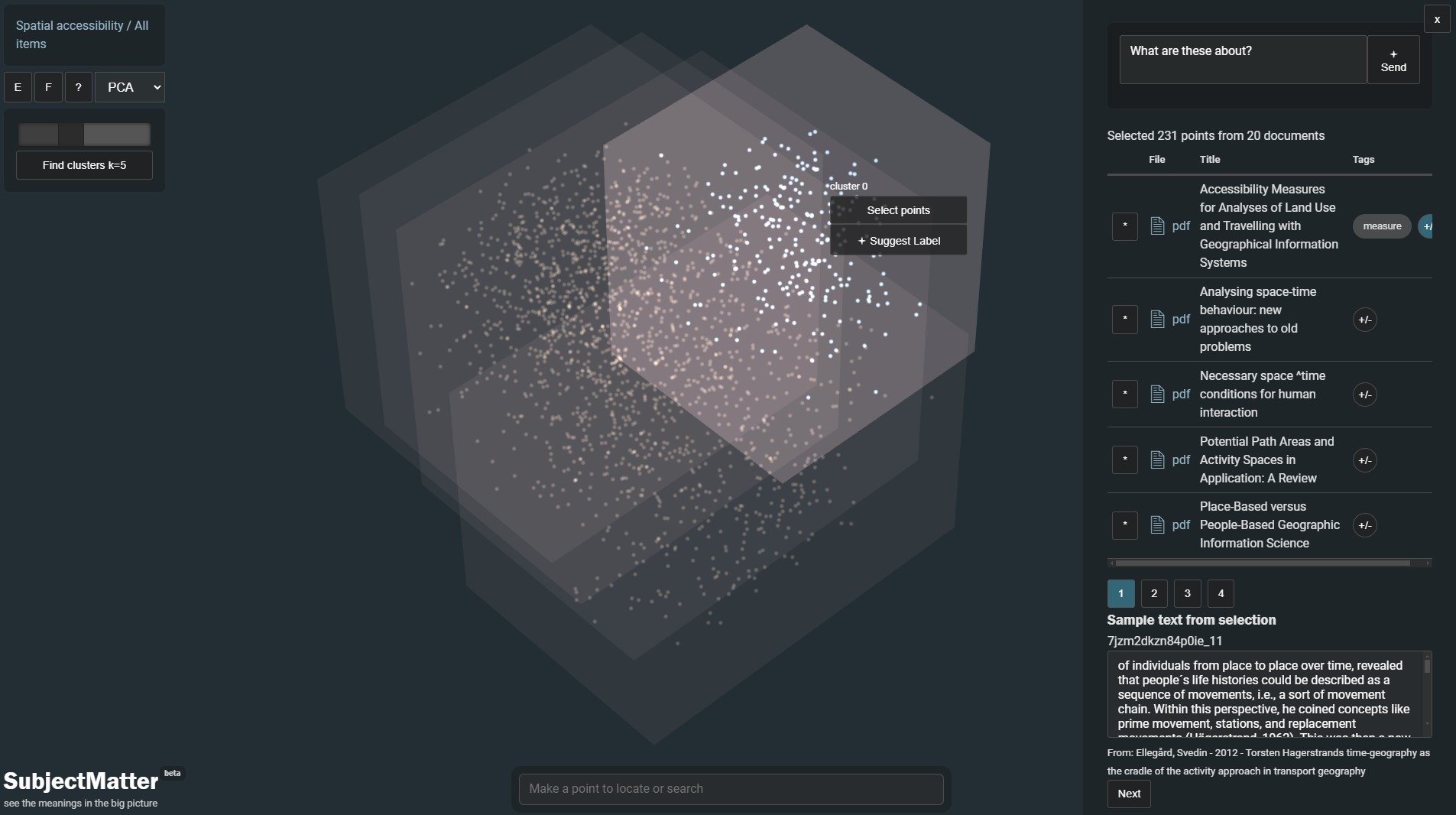This screenshot has height=815, width=1456.
Task: Choose Suggest Label from cluster menu
Action: point(898,241)
